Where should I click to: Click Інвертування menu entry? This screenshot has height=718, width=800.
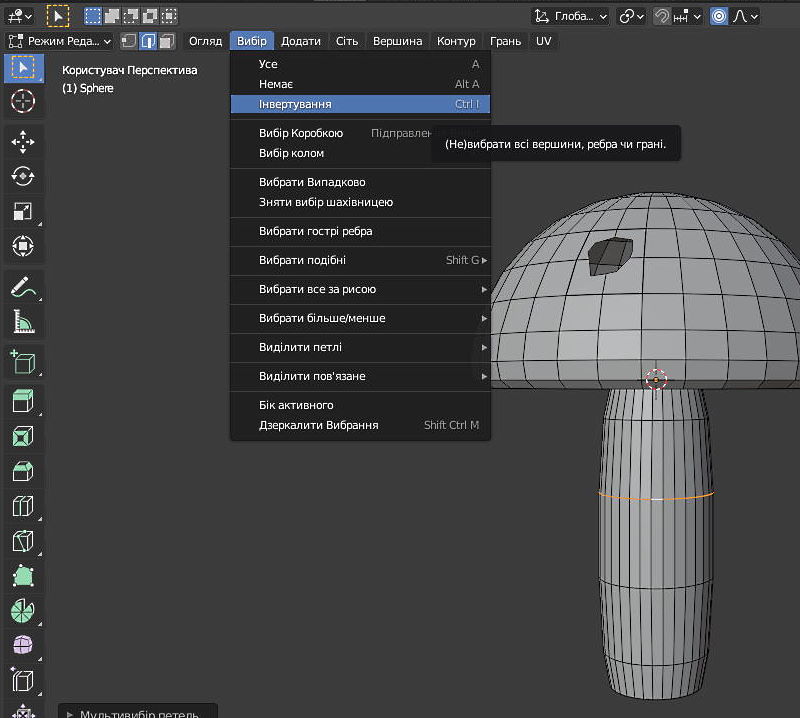point(360,104)
